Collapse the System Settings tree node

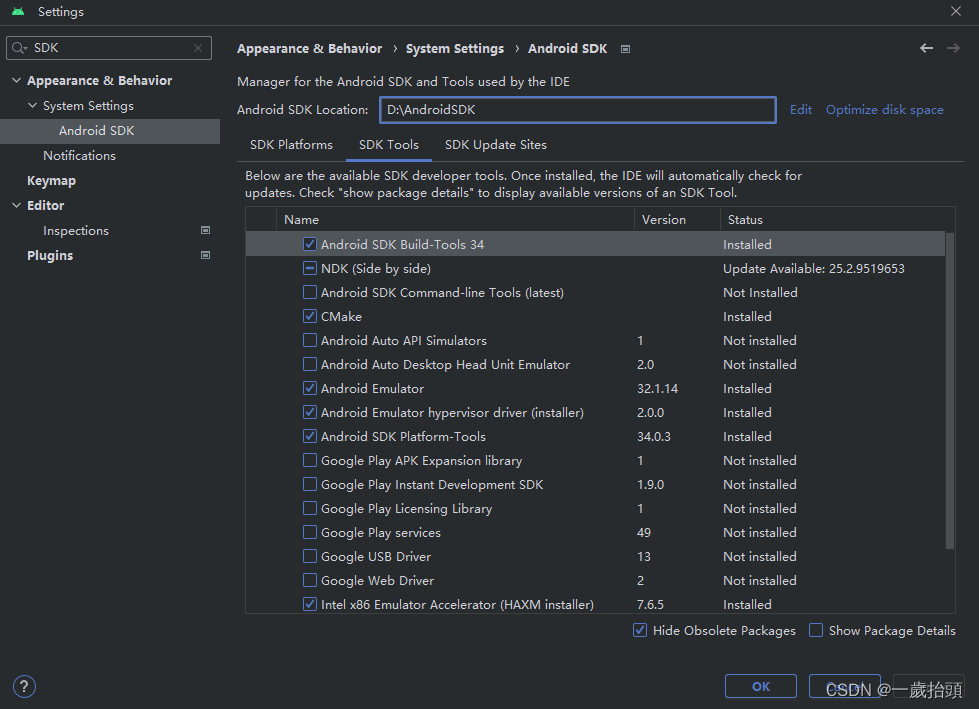(32, 106)
